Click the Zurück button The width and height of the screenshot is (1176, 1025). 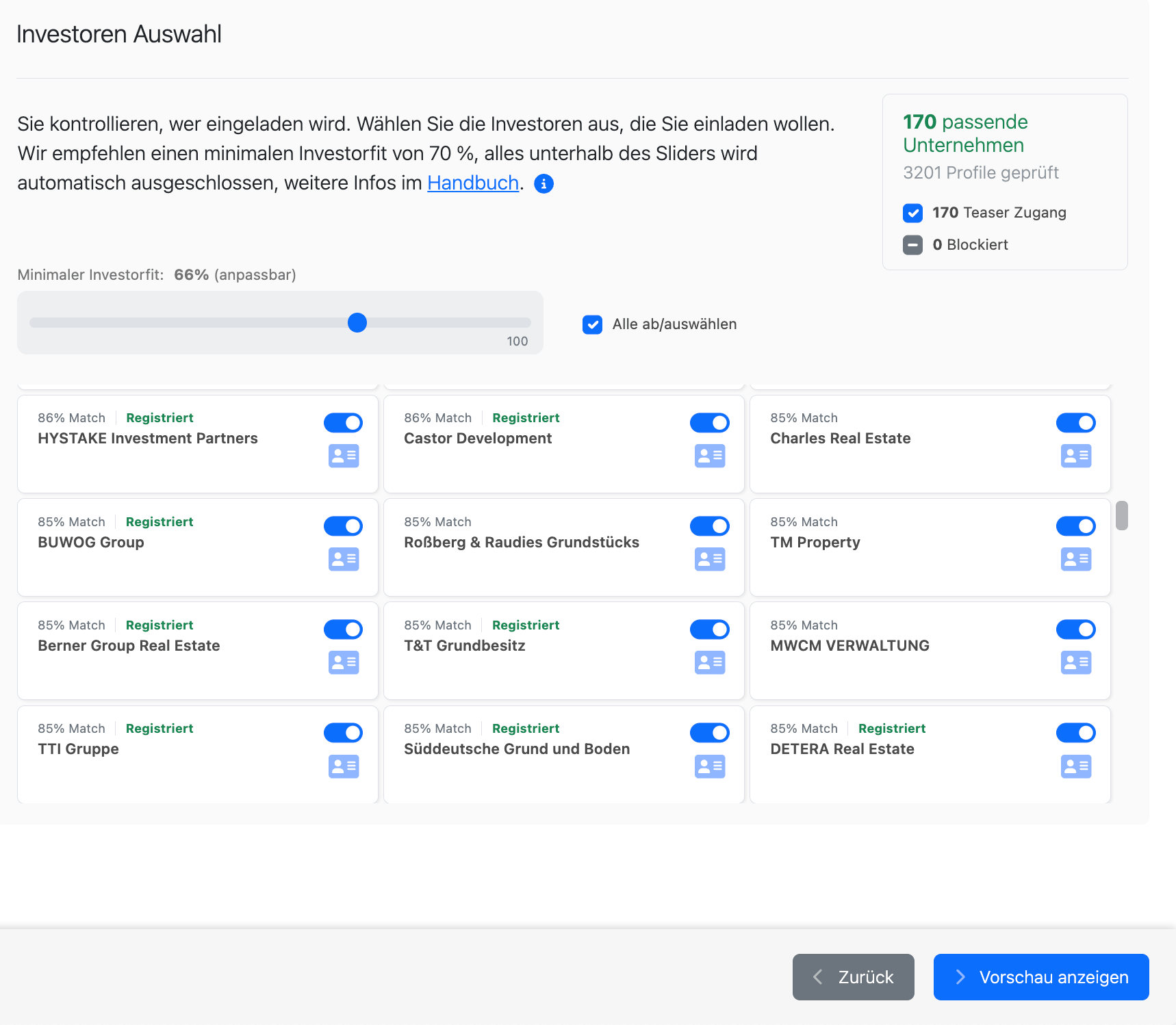point(853,977)
